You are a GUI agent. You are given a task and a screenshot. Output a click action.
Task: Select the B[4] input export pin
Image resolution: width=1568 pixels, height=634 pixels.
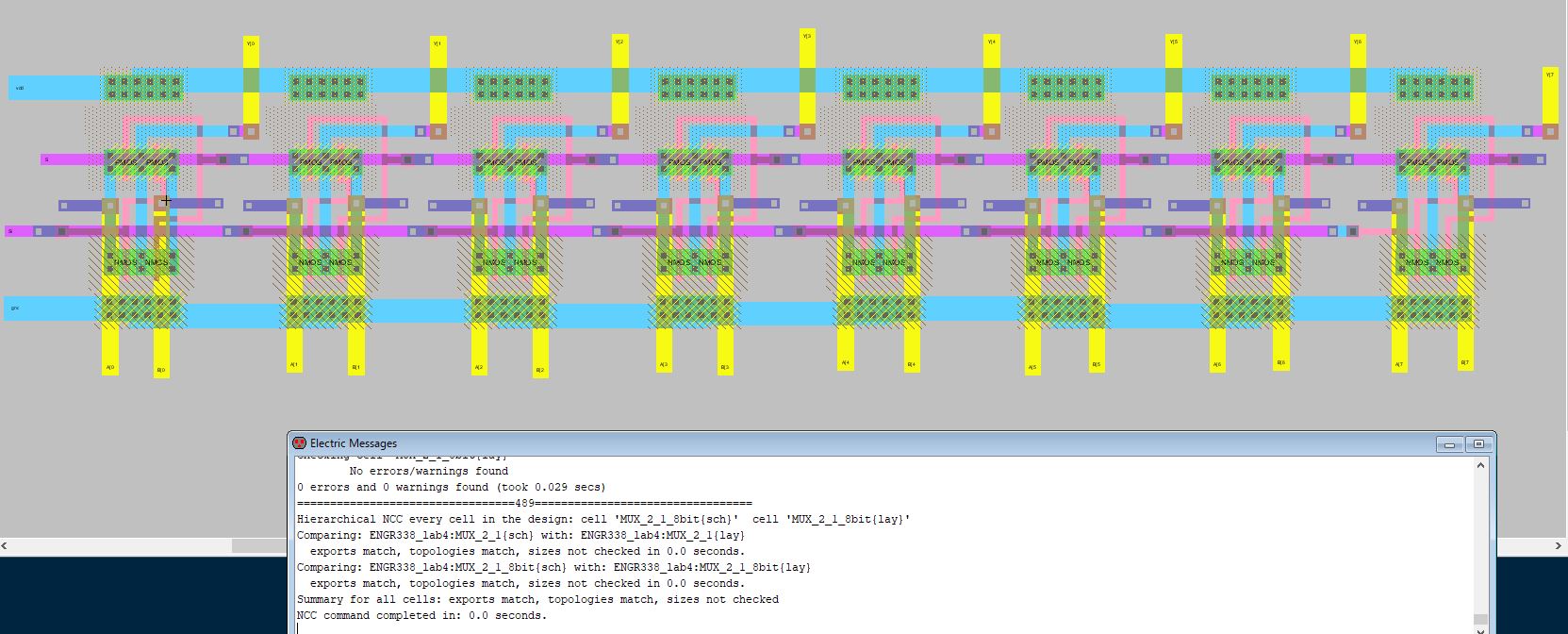point(912,364)
